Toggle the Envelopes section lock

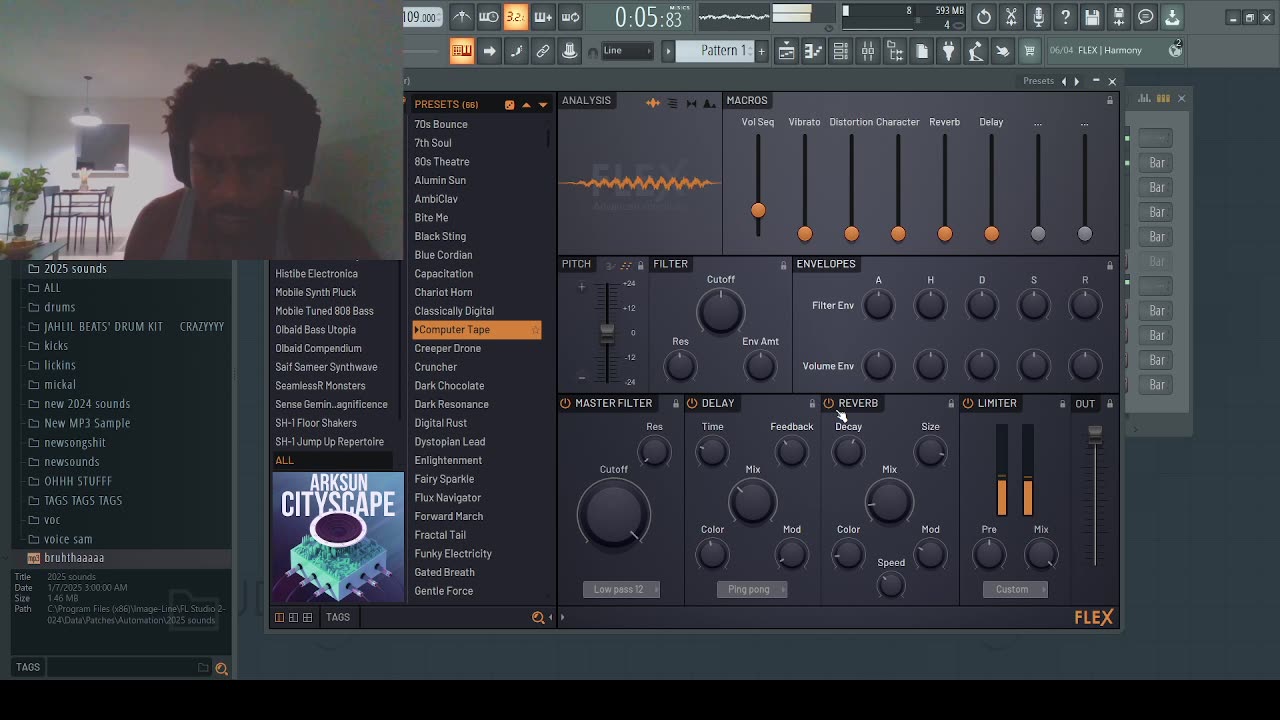1110,265
